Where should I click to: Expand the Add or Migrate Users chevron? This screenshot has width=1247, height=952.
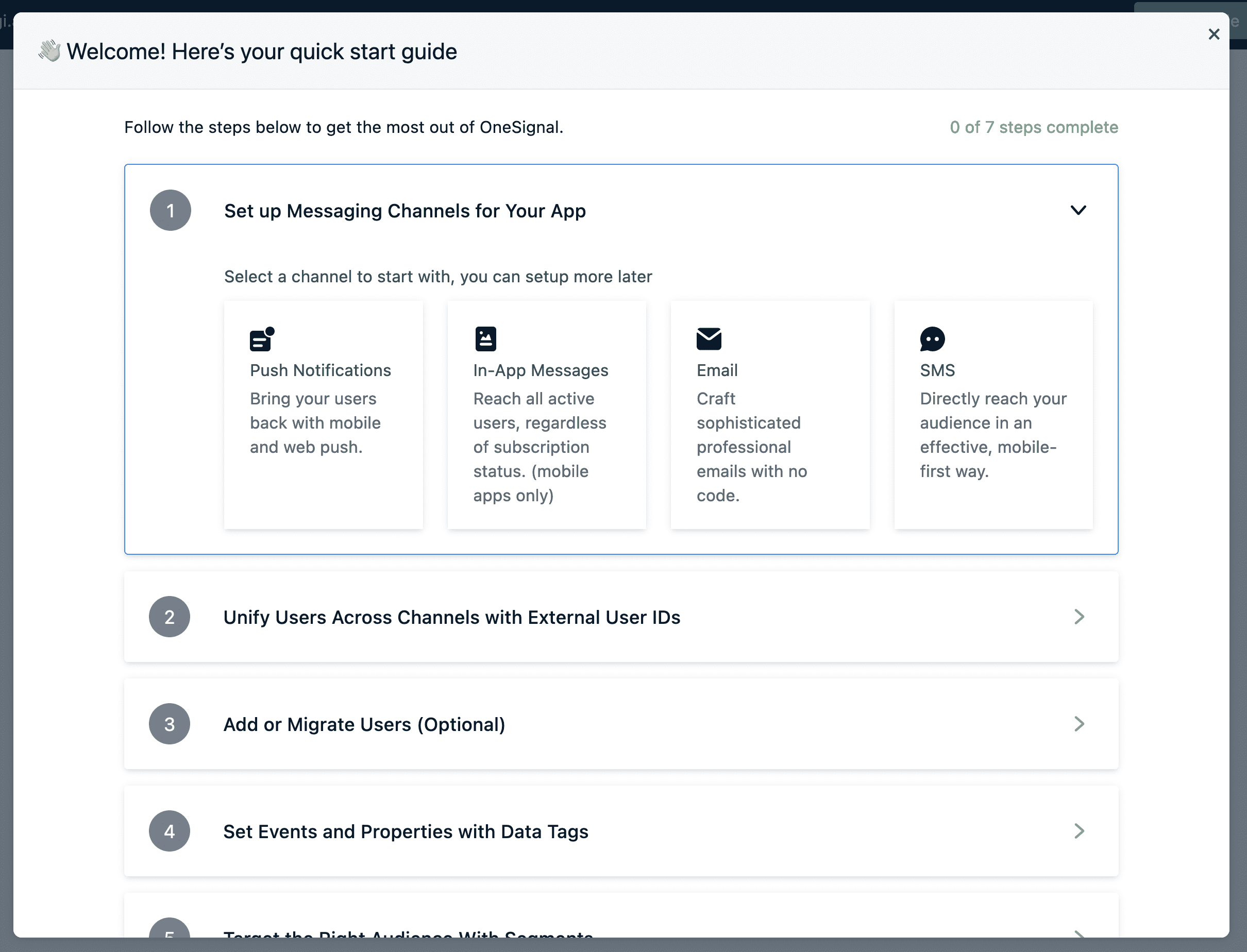click(1079, 724)
